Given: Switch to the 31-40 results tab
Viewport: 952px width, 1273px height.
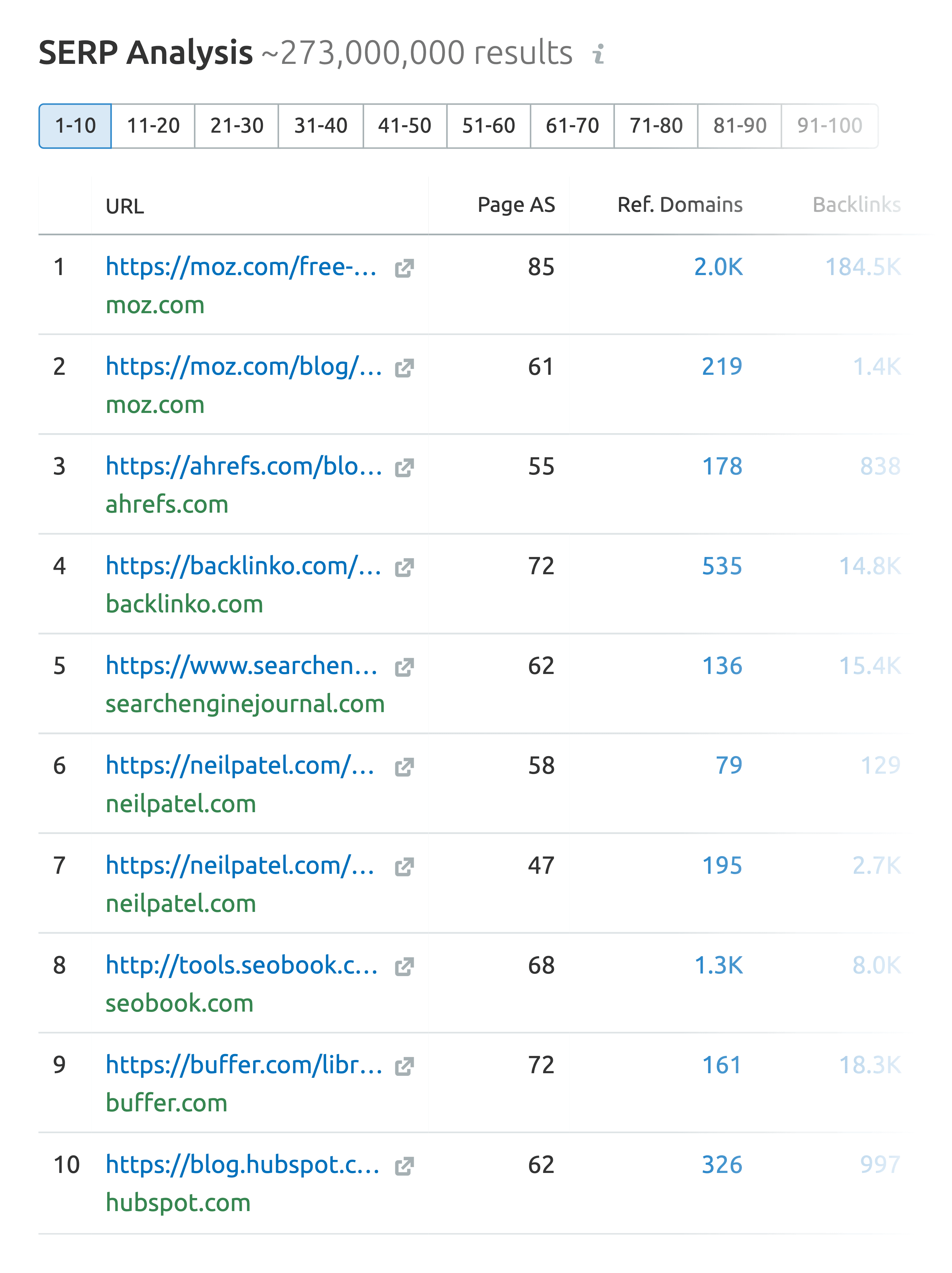Looking at the screenshot, I should click(320, 126).
